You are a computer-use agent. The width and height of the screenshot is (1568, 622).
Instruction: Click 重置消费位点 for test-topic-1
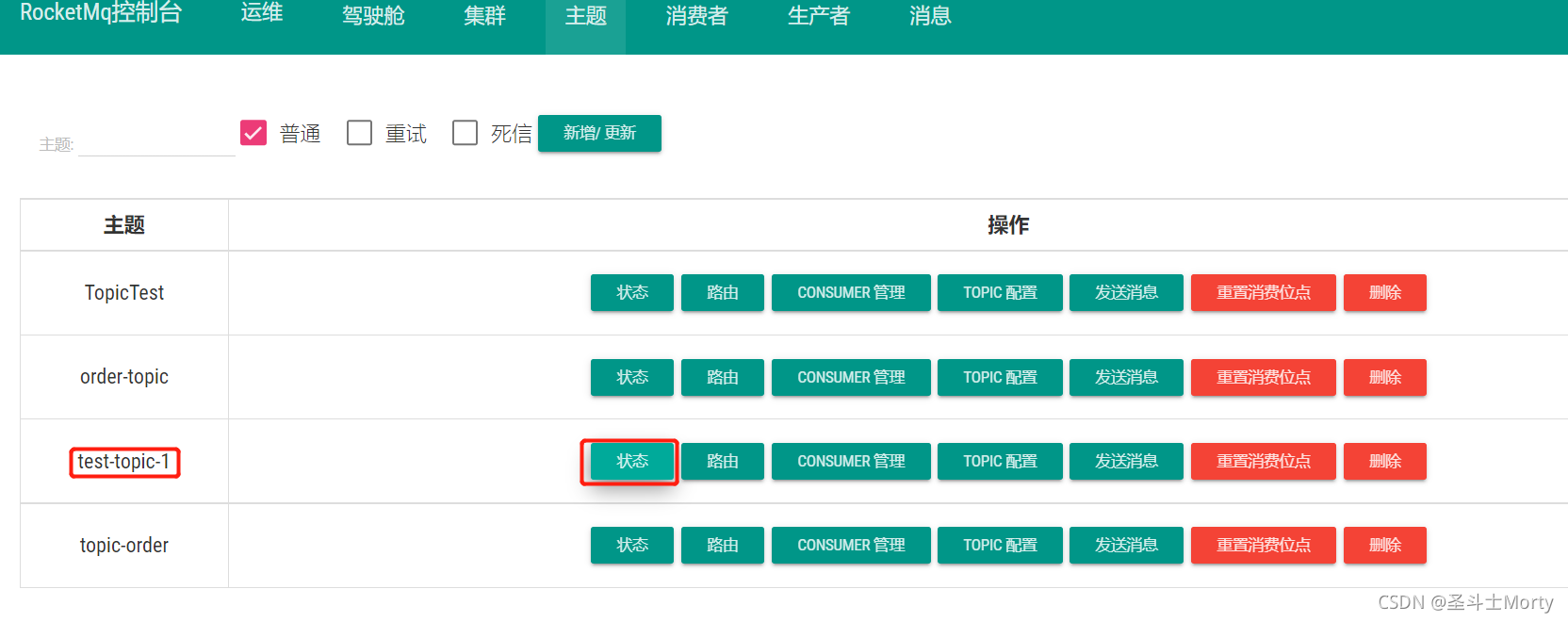coord(1264,461)
